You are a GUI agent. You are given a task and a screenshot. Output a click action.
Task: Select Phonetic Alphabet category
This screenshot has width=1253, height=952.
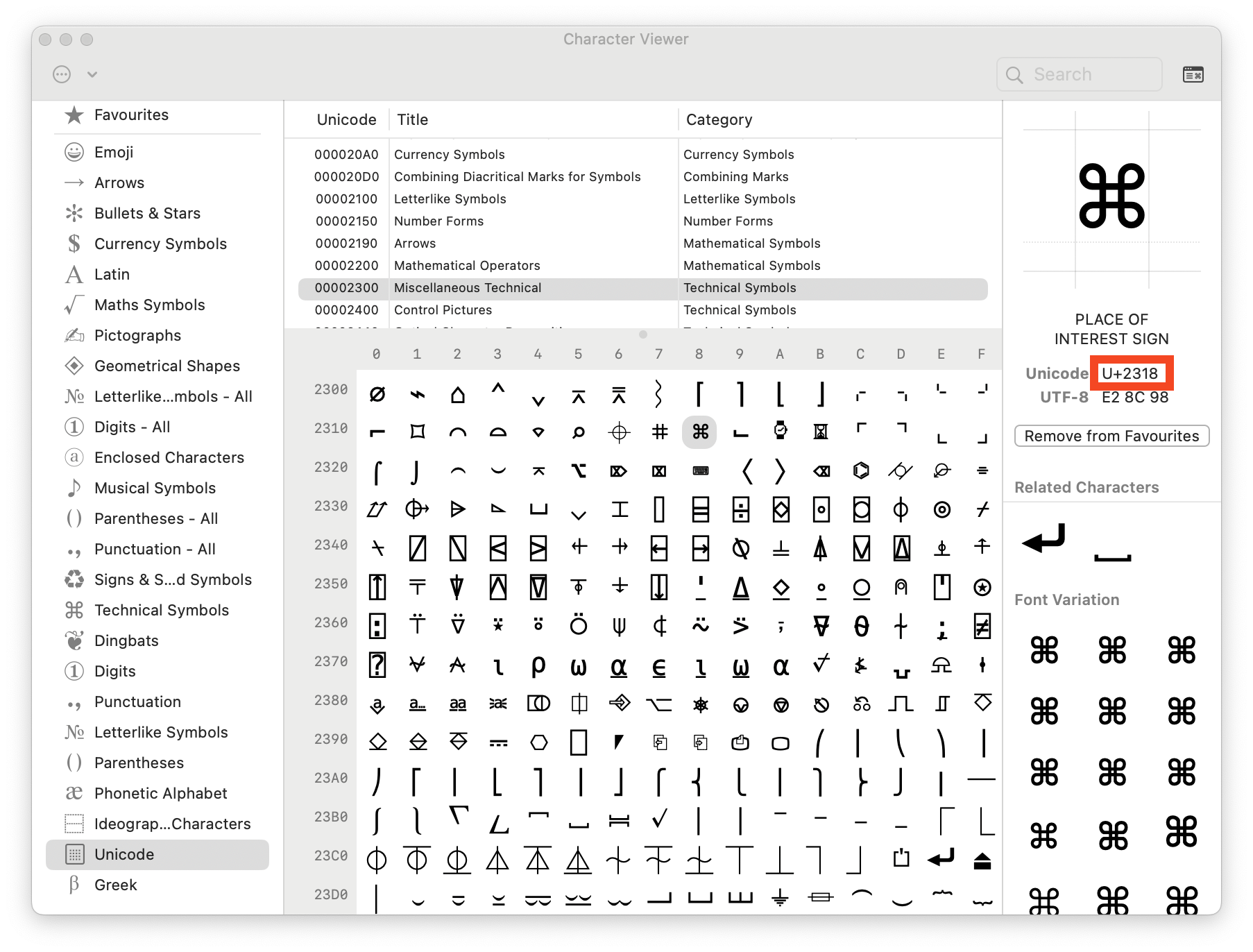pos(157,793)
